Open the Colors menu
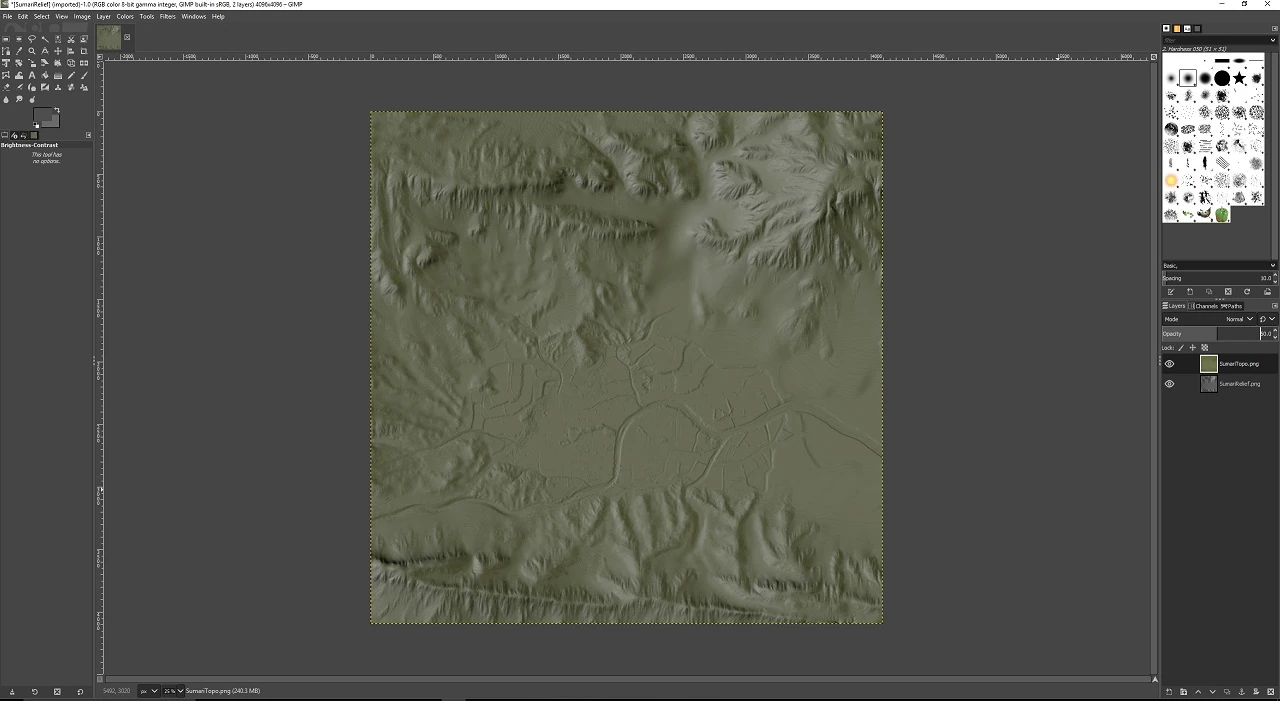1280x701 pixels. tap(125, 16)
